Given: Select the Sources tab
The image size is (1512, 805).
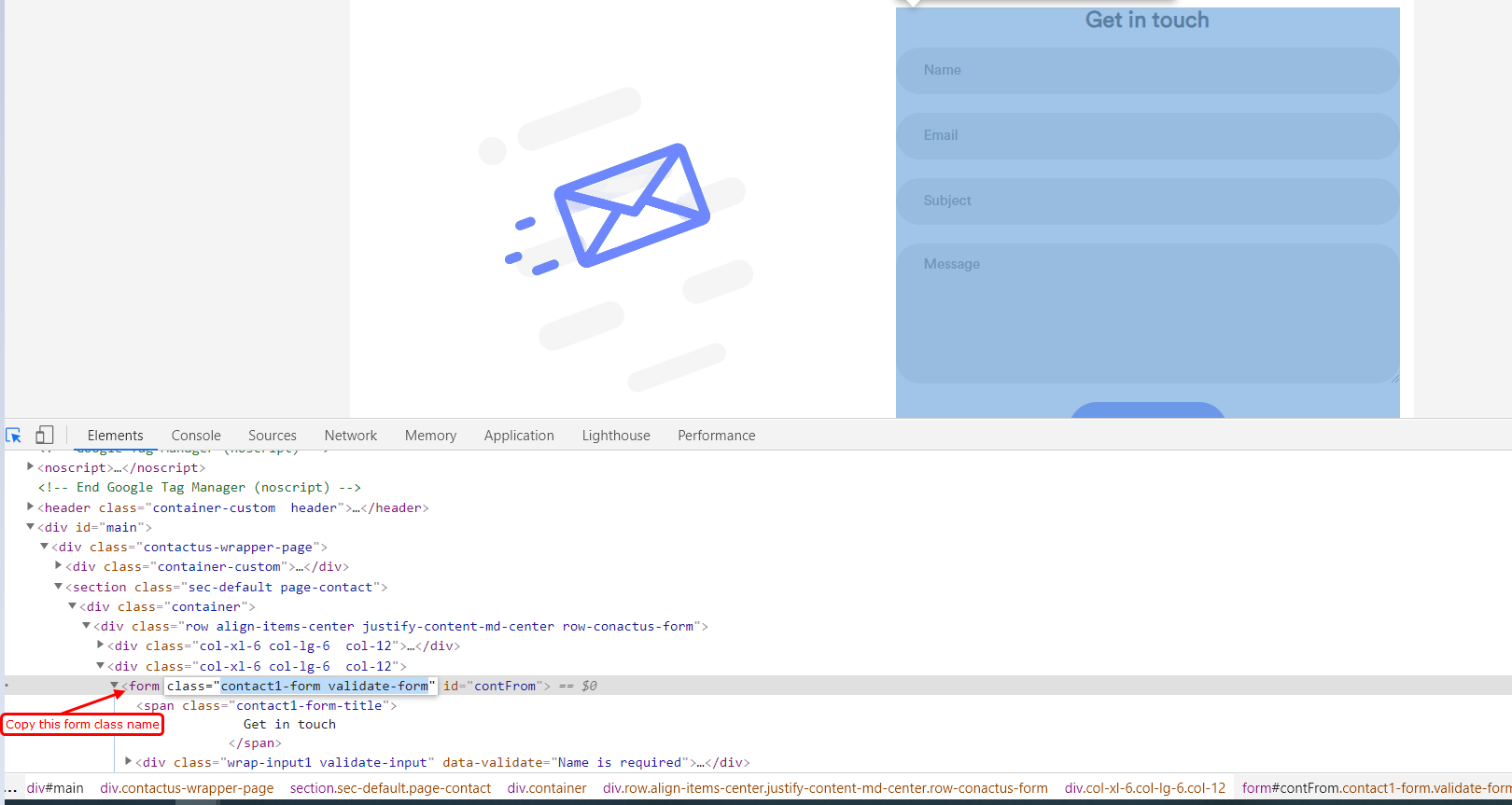Looking at the screenshot, I should pyautogui.click(x=273, y=436).
